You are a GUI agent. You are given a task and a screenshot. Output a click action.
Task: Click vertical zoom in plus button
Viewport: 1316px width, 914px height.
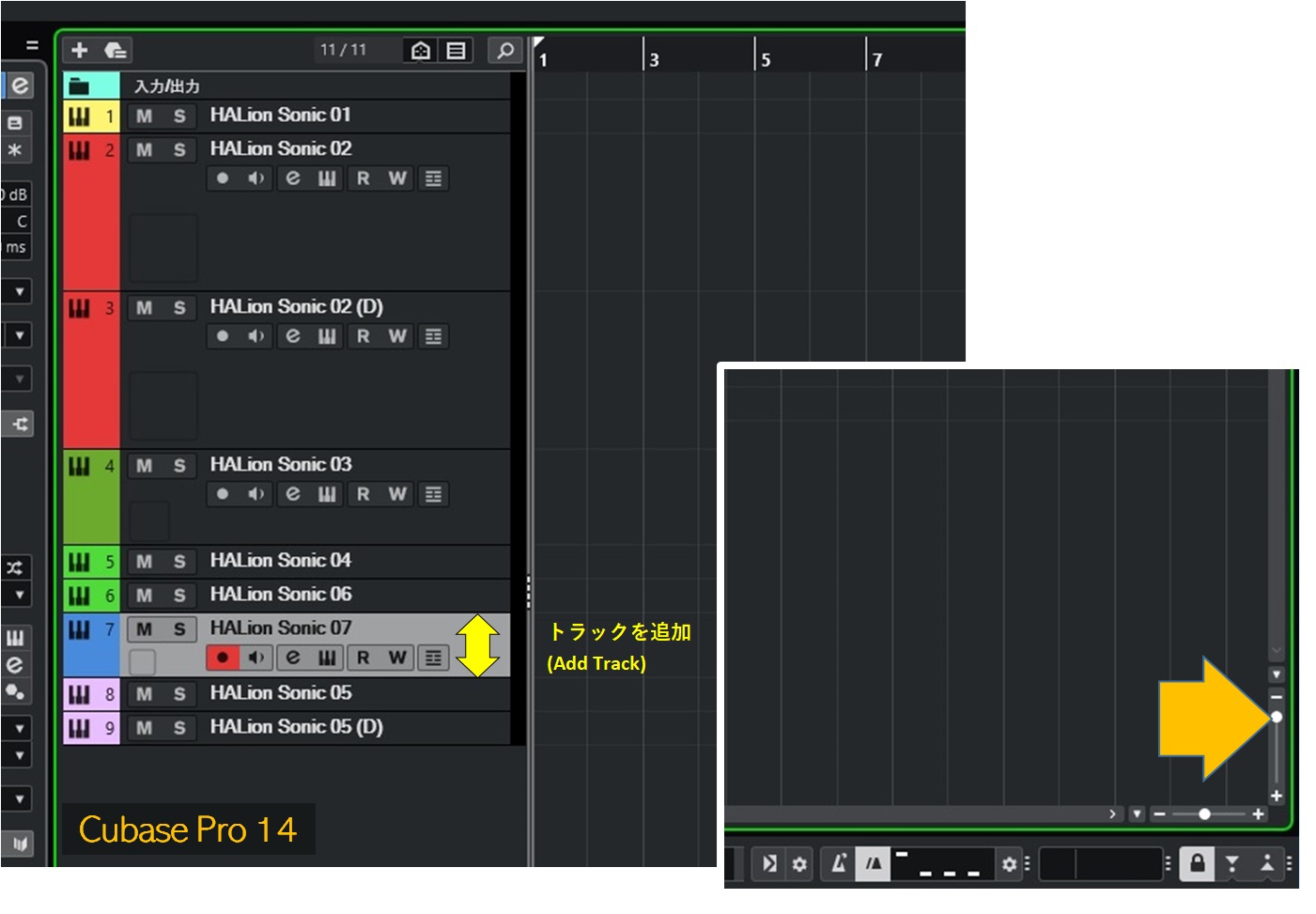point(1277,797)
